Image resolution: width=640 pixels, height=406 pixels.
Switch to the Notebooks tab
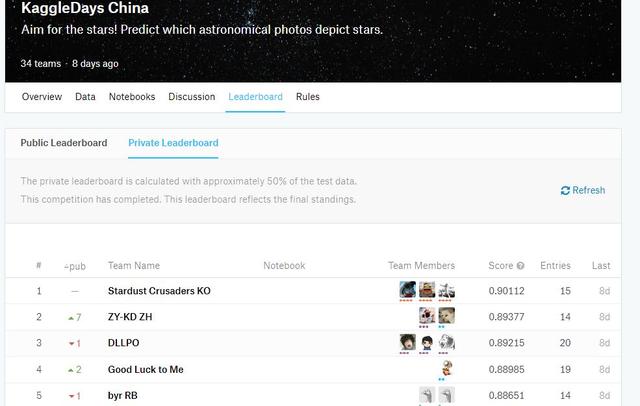pos(132,97)
